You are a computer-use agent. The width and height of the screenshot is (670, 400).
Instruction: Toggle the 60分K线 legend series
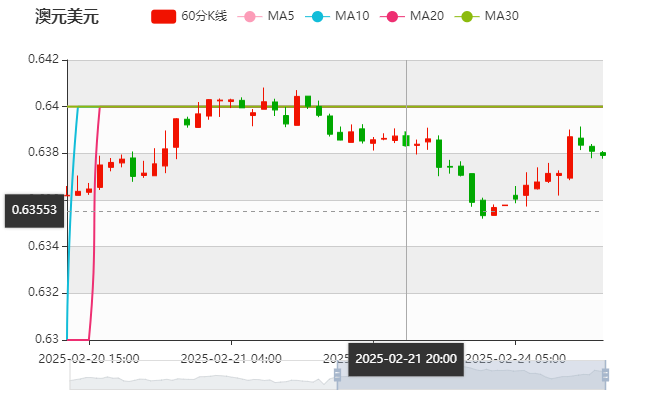(x=189, y=16)
